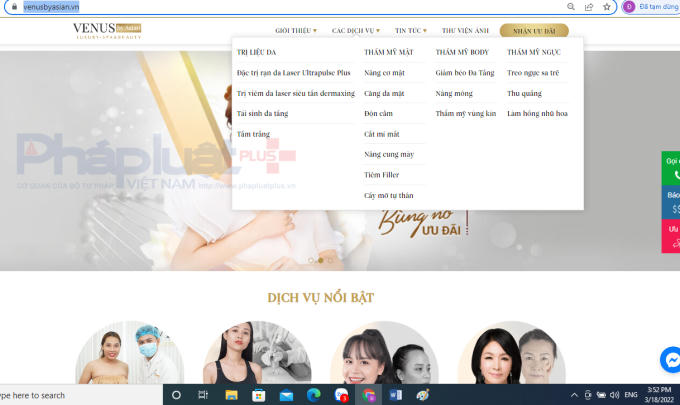The height and width of the screenshot is (405, 680).
Task: Open the THẨM MỸ BODY category heading
Action: [x=462, y=52]
